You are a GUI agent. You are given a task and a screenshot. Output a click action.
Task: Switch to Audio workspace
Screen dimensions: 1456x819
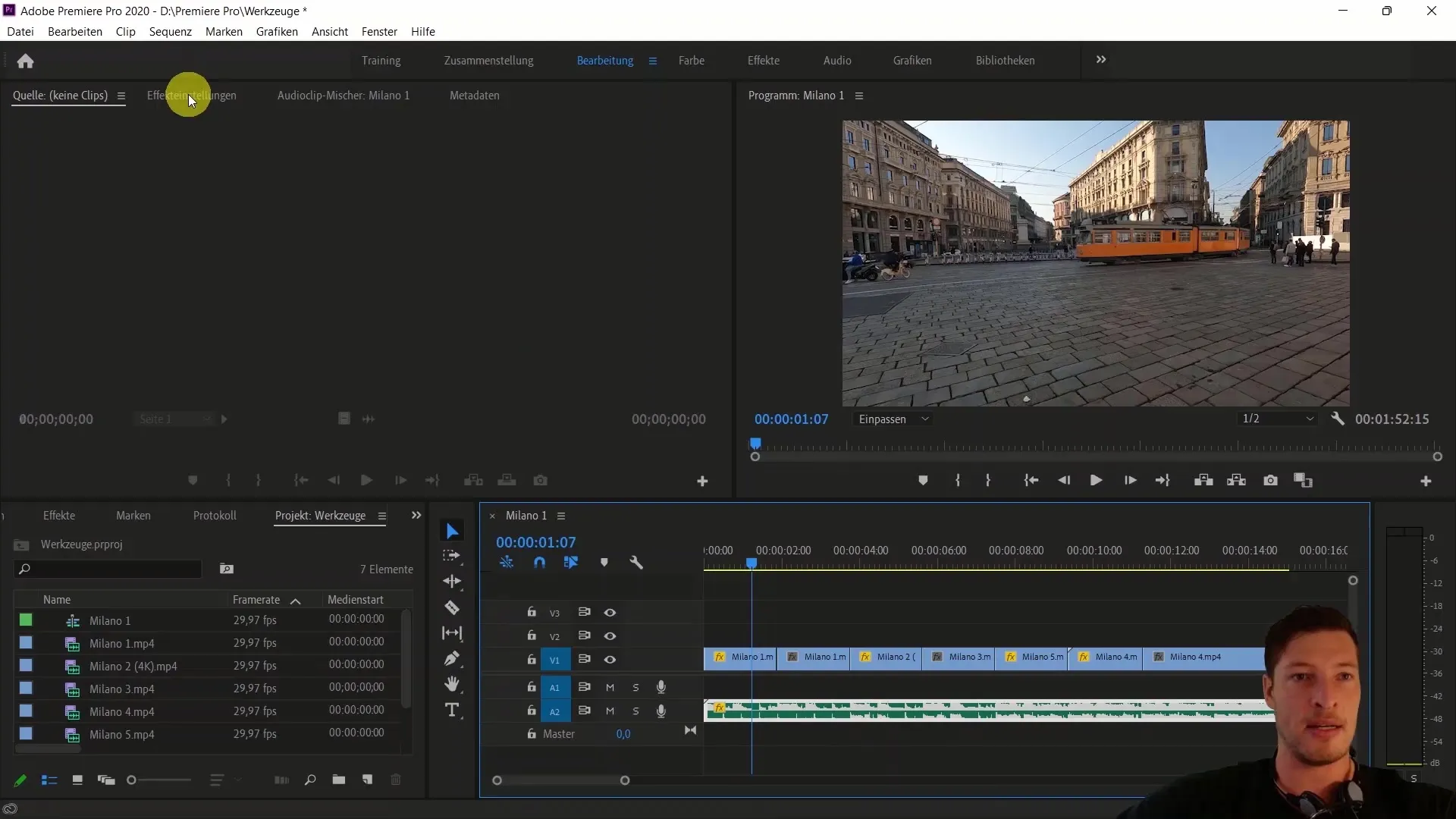(837, 61)
